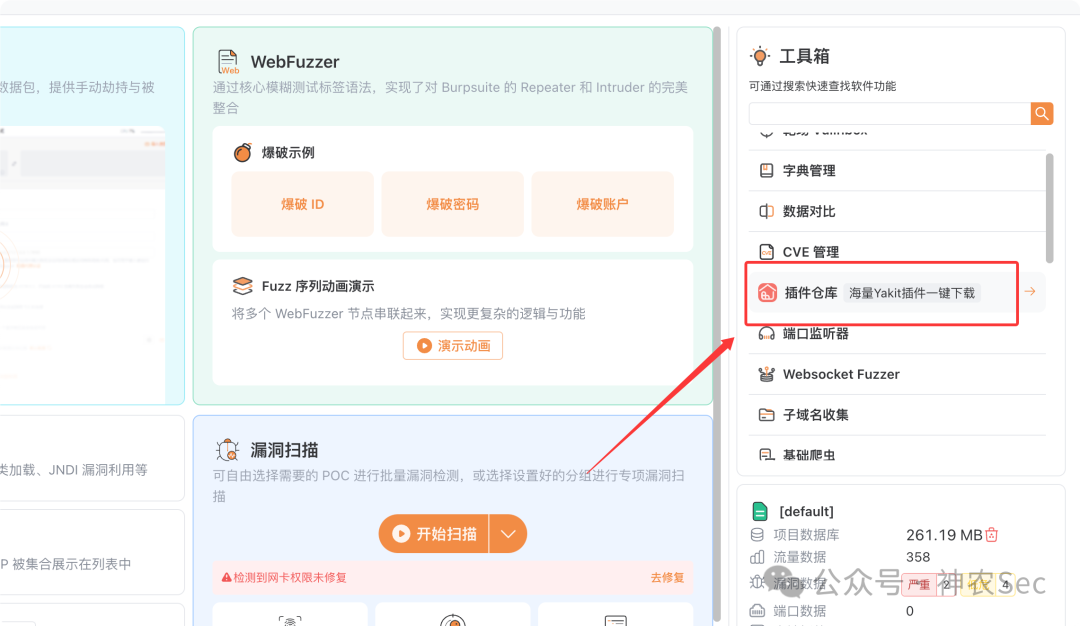Click the 漏洞扫描 bug icon
Viewport: 1080px width, 626px height.
coord(227,450)
